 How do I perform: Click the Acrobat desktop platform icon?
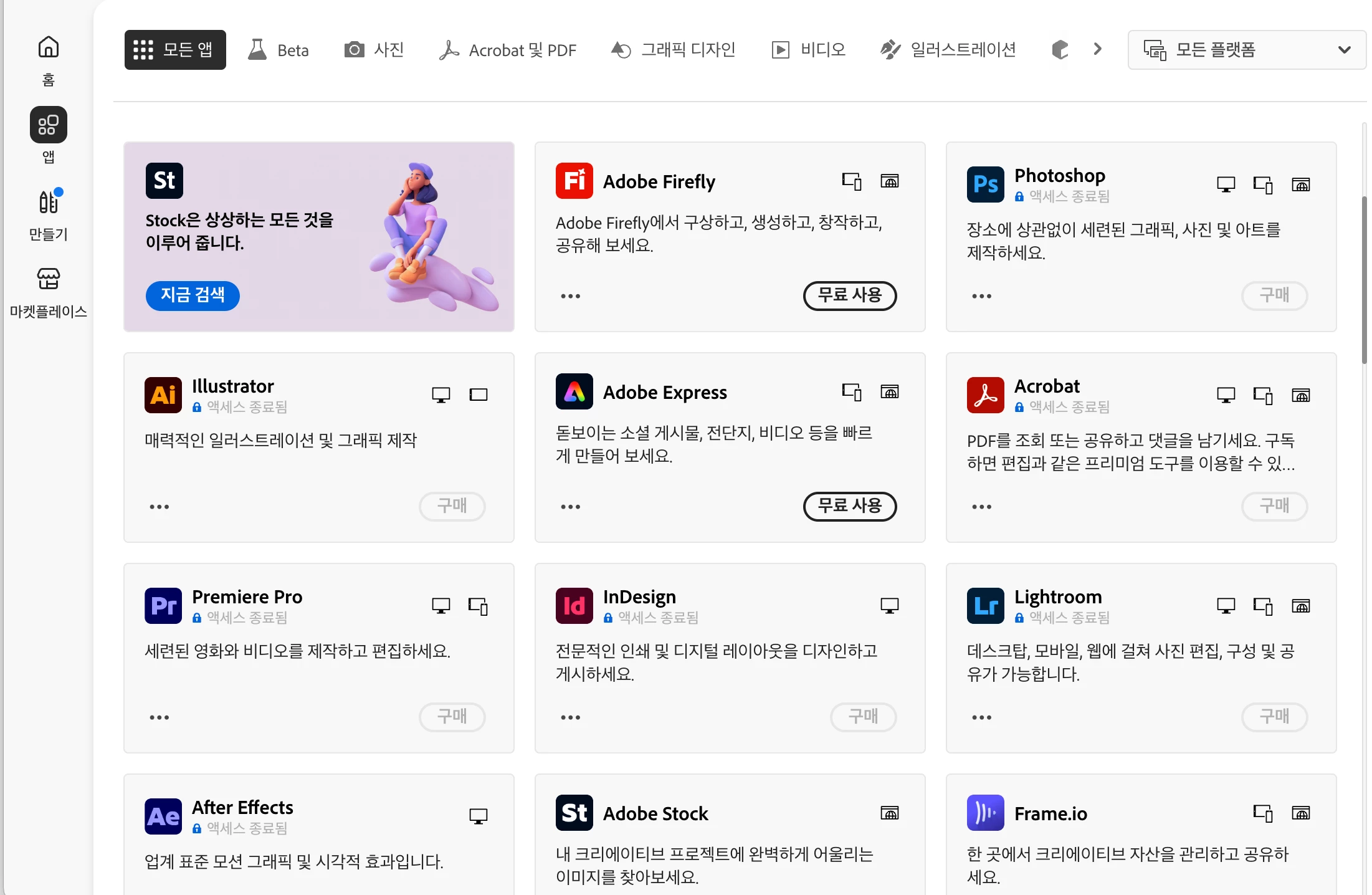pyautogui.click(x=1226, y=395)
